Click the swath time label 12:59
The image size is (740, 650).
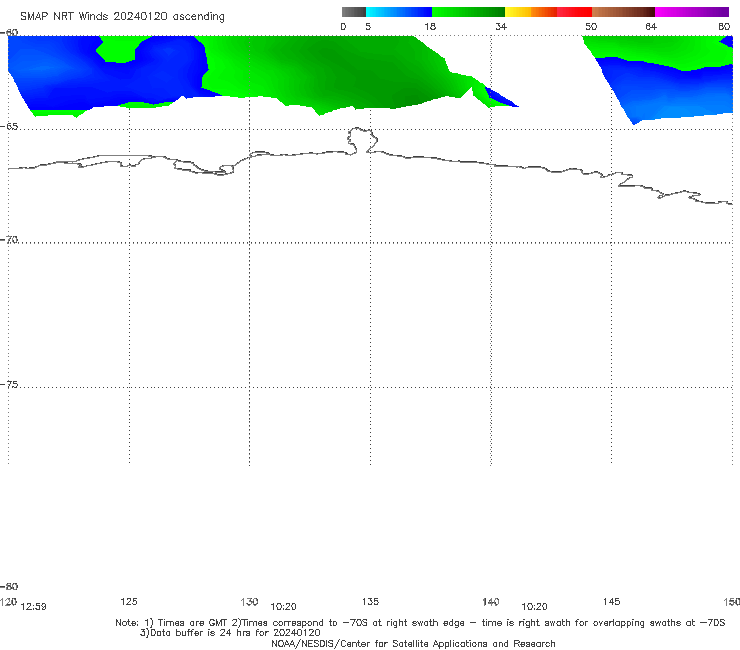34,607
